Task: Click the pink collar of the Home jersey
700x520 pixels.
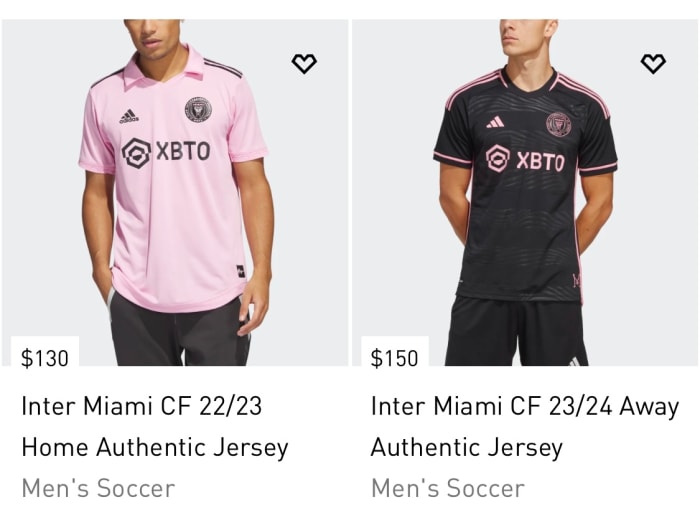Action: coord(190,64)
